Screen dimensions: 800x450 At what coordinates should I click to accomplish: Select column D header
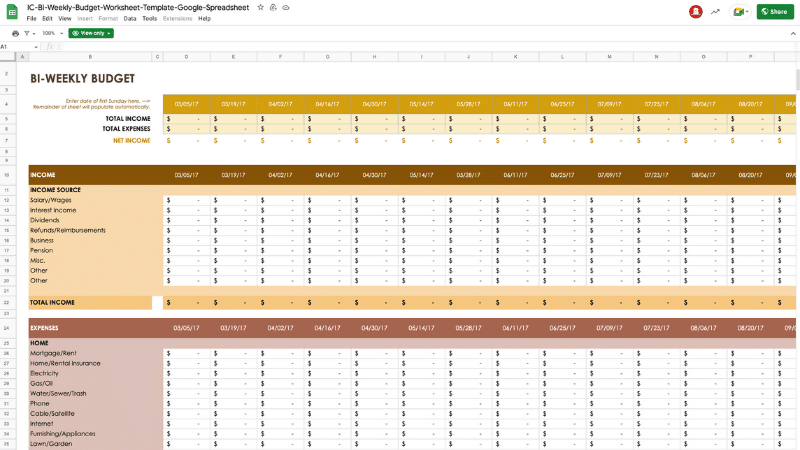coord(186,57)
